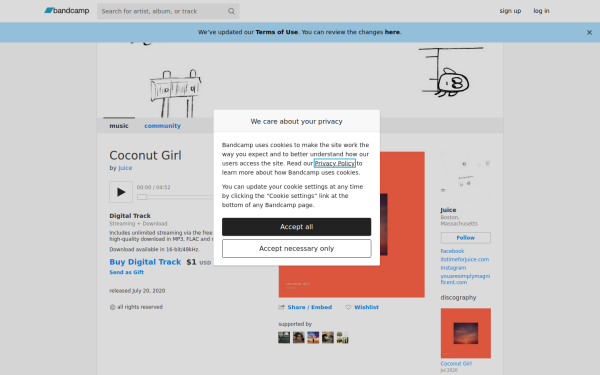
Task: Switch to the music tab
Action: pos(119,126)
